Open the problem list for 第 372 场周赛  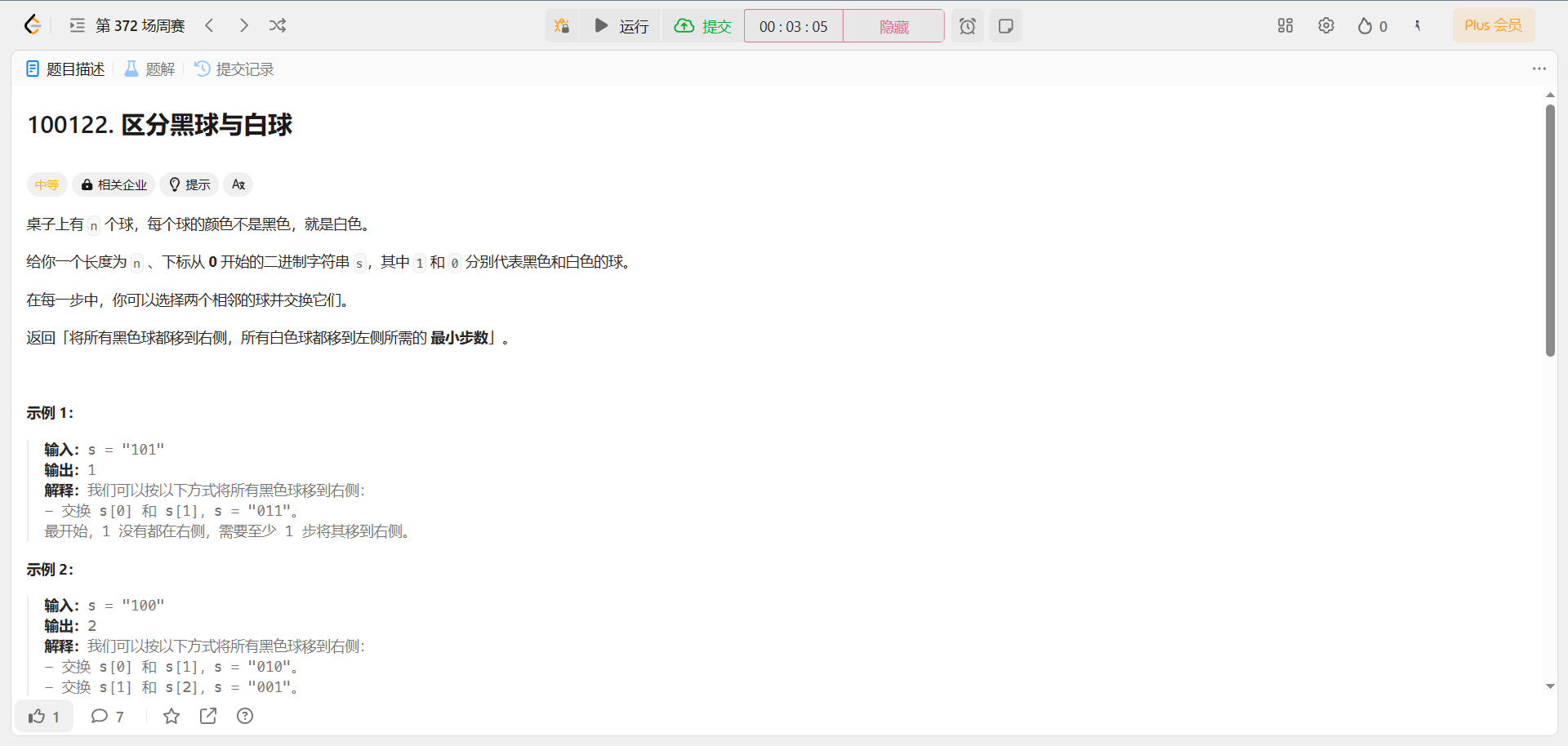(x=127, y=25)
